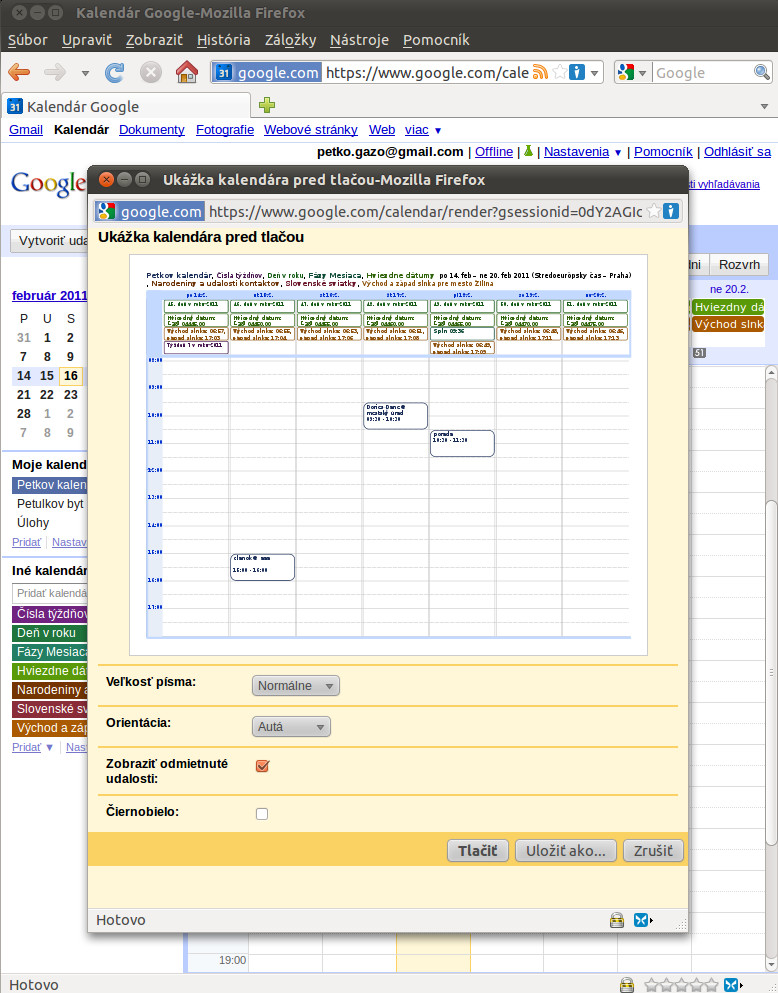The width and height of the screenshot is (778, 993).
Task: Click the Uložiť ako... button
Action: coord(566,851)
